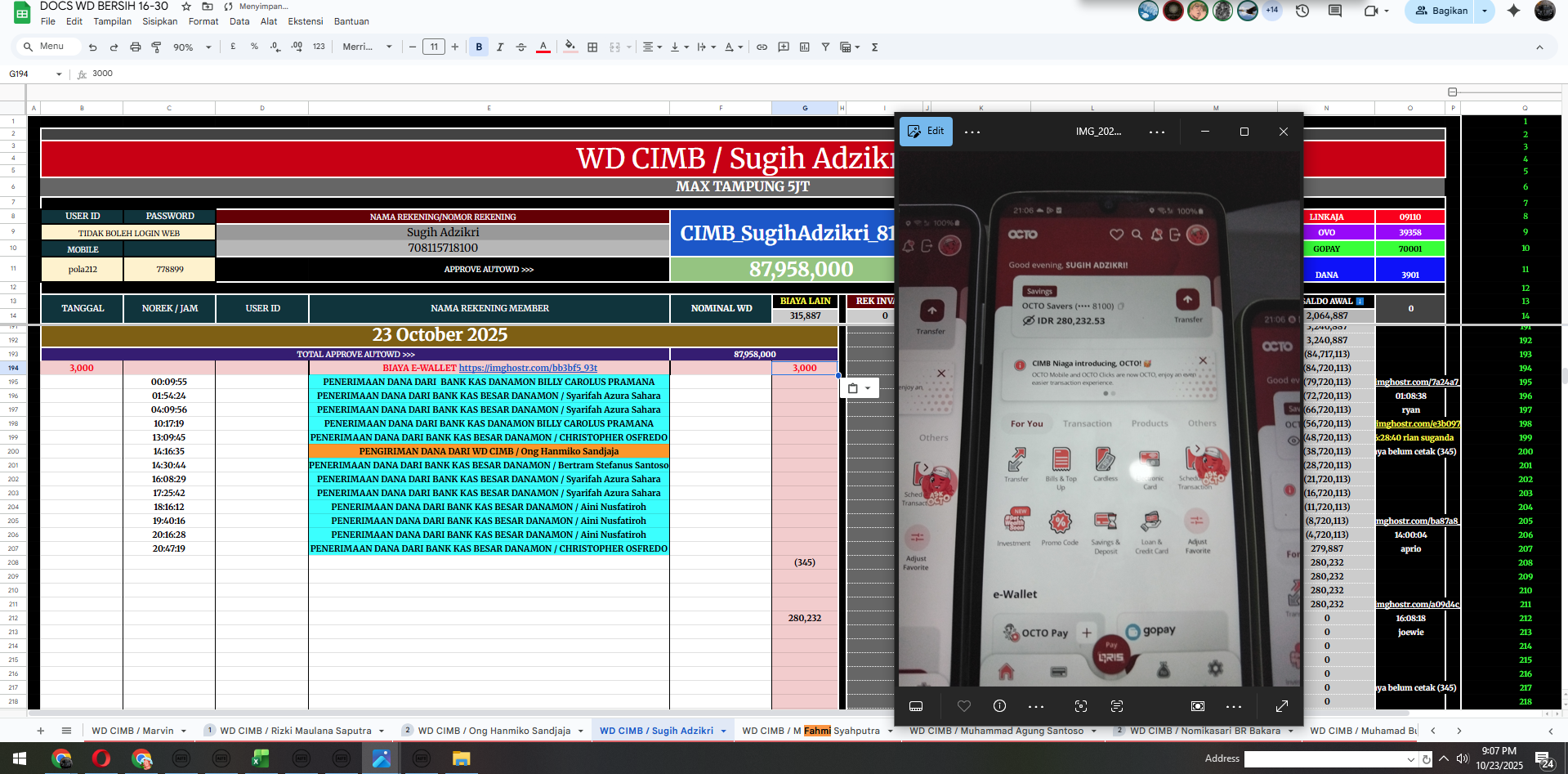Open fill color picker
The width and height of the screenshot is (1568, 774).
coord(570,47)
